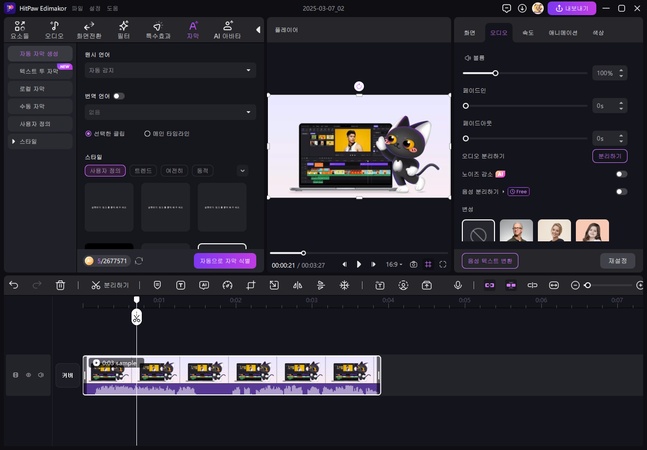
Task: Click the microphone record icon
Action: click(458, 285)
